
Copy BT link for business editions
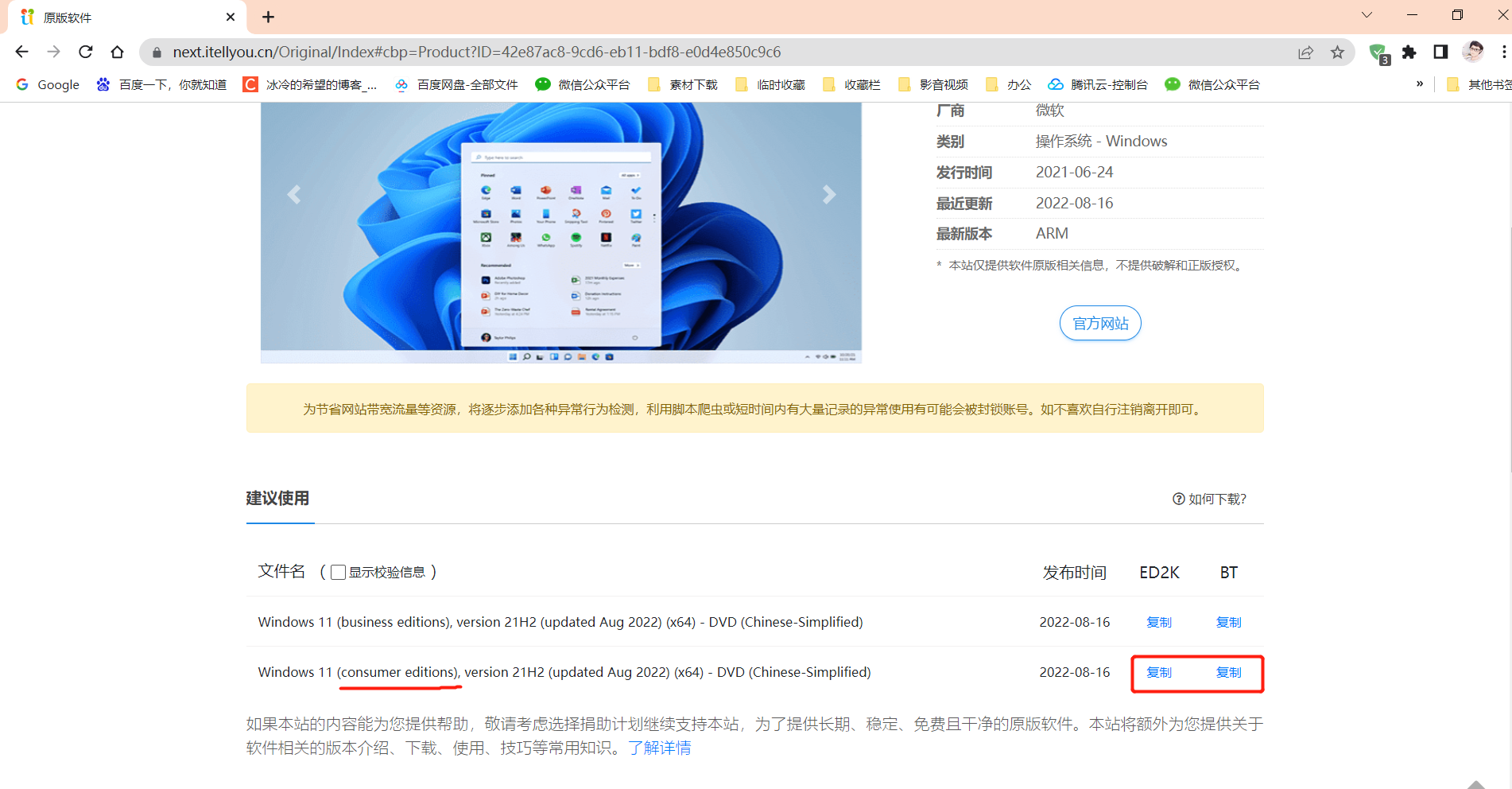click(1228, 622)
